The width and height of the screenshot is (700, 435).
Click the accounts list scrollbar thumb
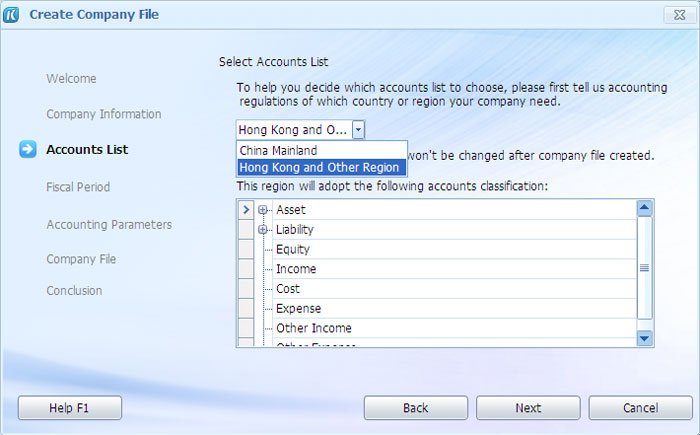pos(644,268)
